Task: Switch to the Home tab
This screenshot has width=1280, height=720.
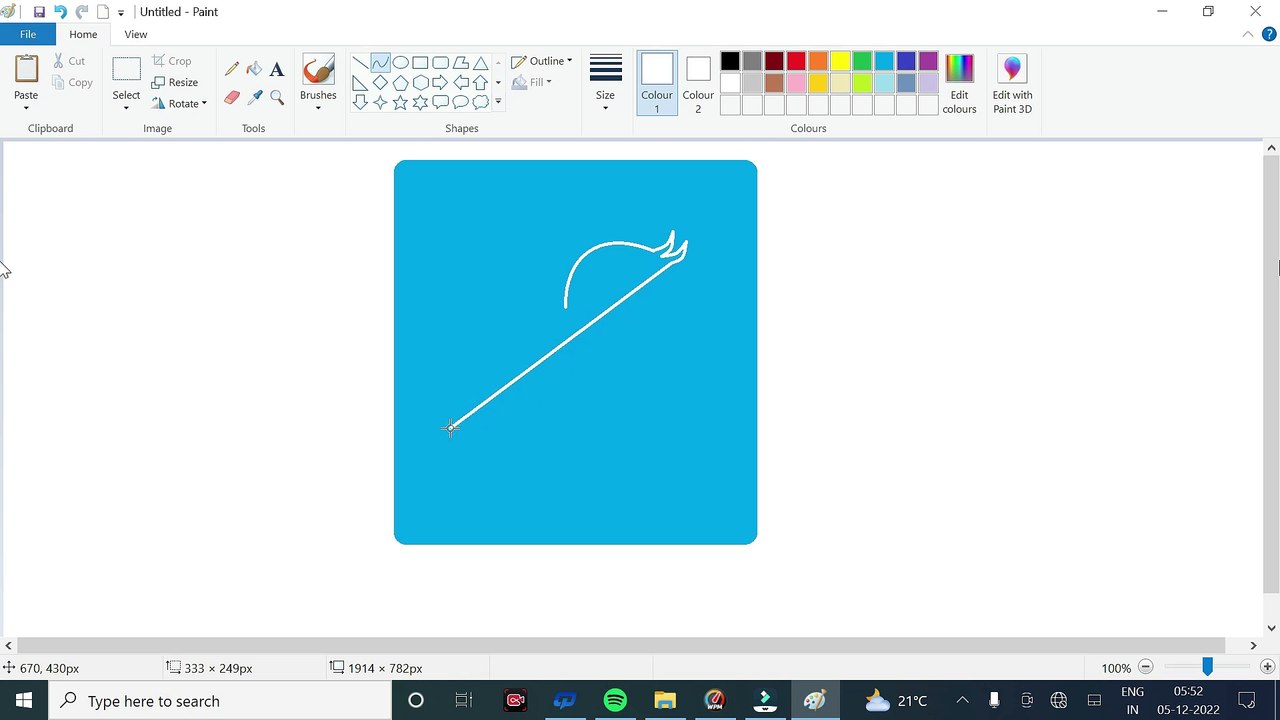Action: pyautogui.click(x=83, y=34)
